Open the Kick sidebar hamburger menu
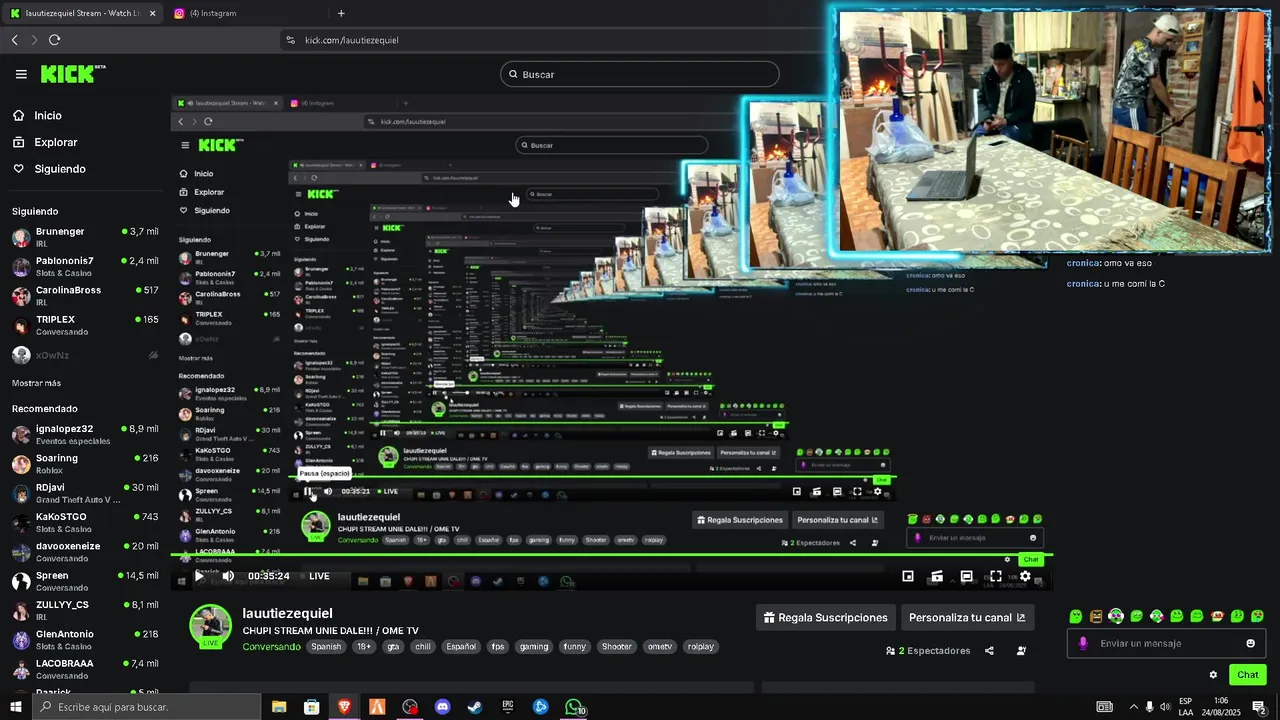The width and height of the screenshot is (1280, 720). pyautogui.click(x=21, y=74)
